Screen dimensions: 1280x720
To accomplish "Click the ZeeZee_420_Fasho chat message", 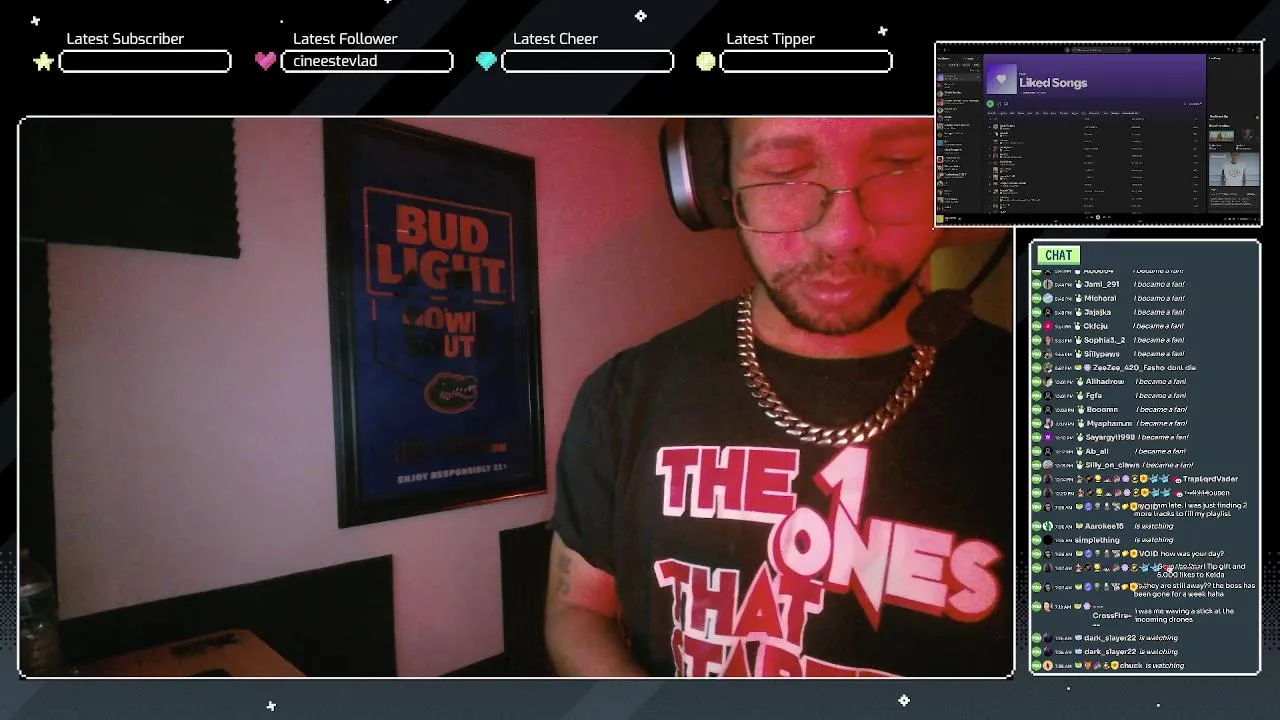I will [1143, 368].
